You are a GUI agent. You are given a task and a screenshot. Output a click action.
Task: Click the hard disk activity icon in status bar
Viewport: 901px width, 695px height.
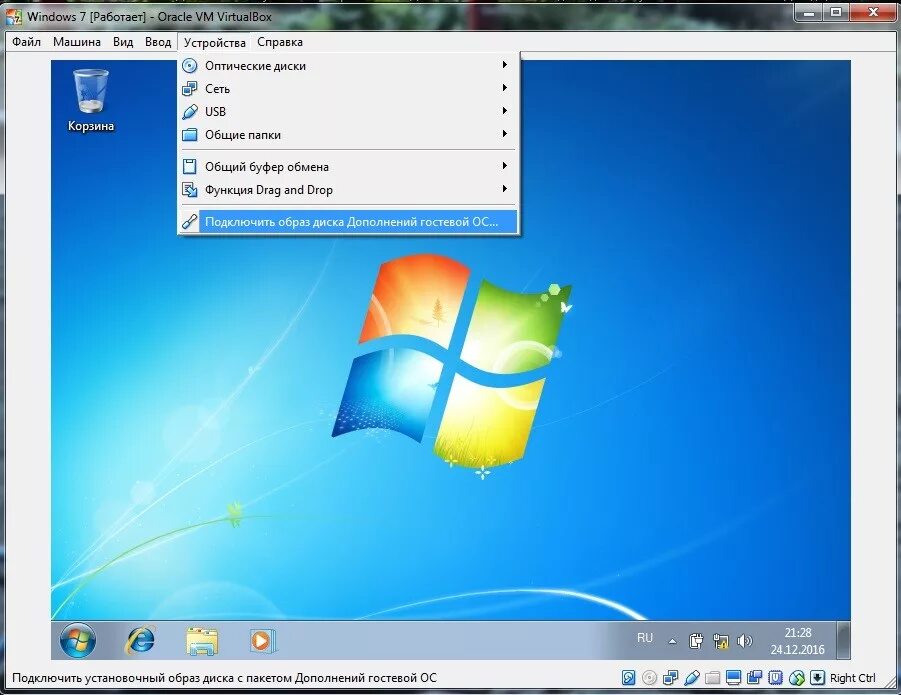point(628,678)
